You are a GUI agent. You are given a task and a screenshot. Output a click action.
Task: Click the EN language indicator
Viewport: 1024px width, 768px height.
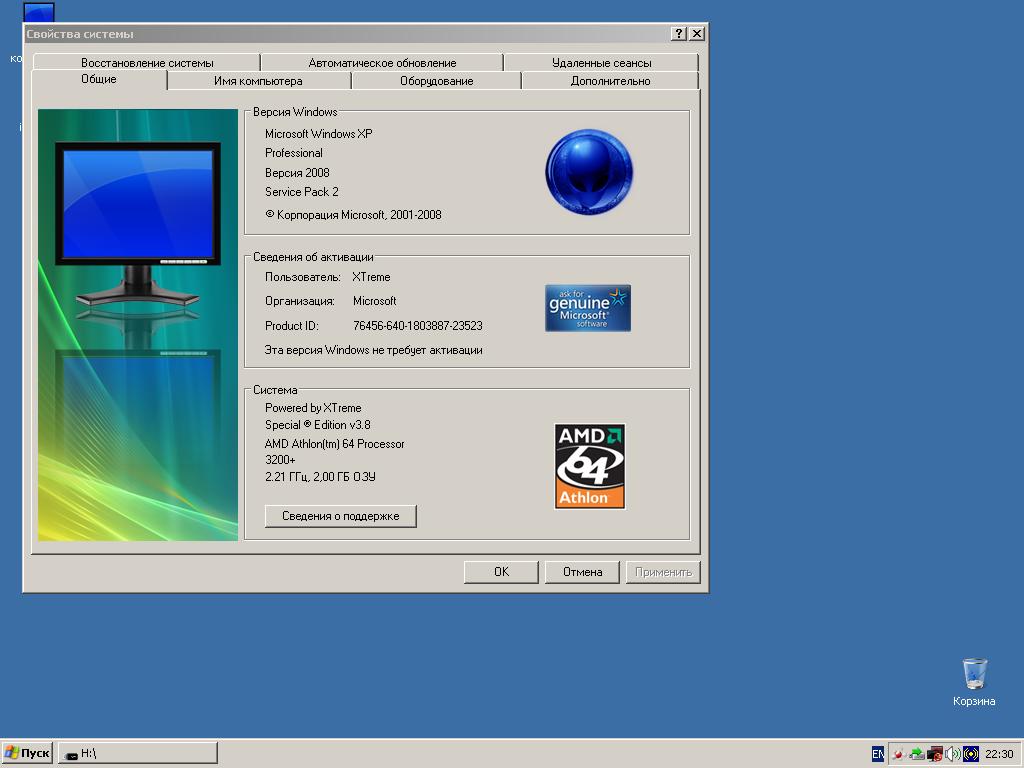(x=878, y=754)
